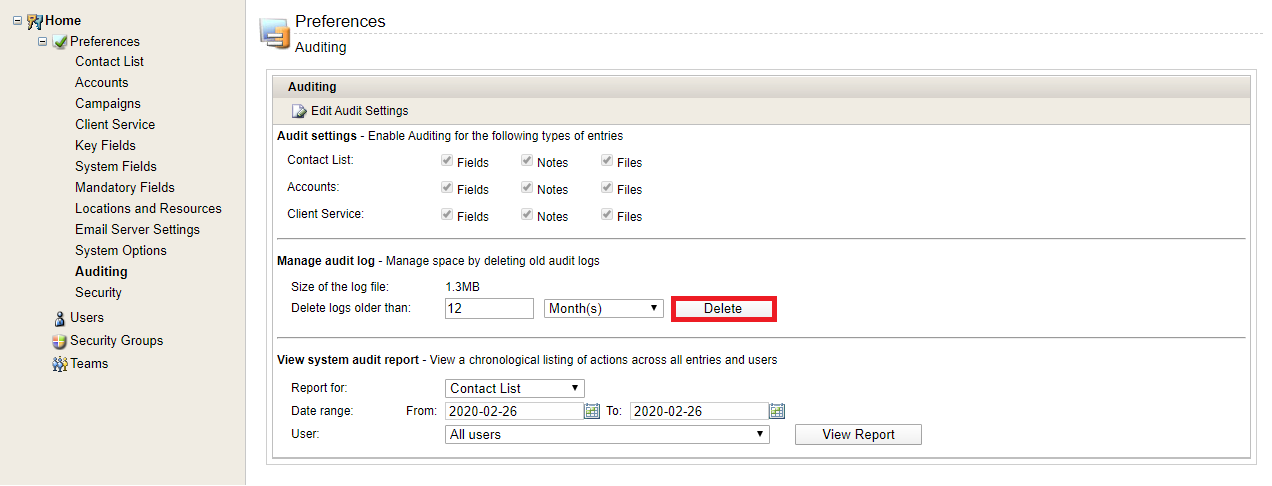Toggle the Accounts Notes checkbox
Screen dimensions: 1272x486
[526, 188]
